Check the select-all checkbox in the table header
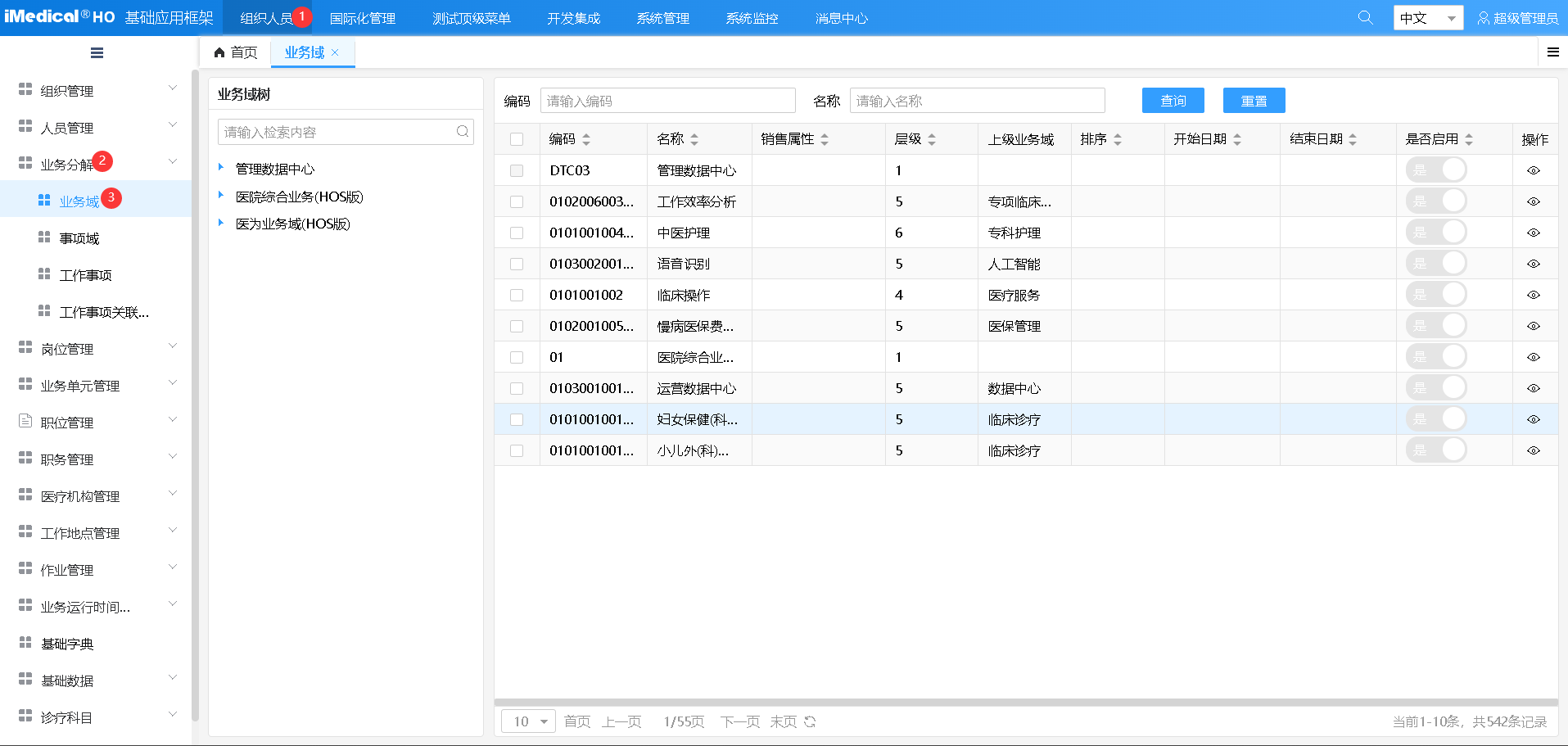Screen dimensions: 1568x746 pyautogui.click(x=517, y=138)
